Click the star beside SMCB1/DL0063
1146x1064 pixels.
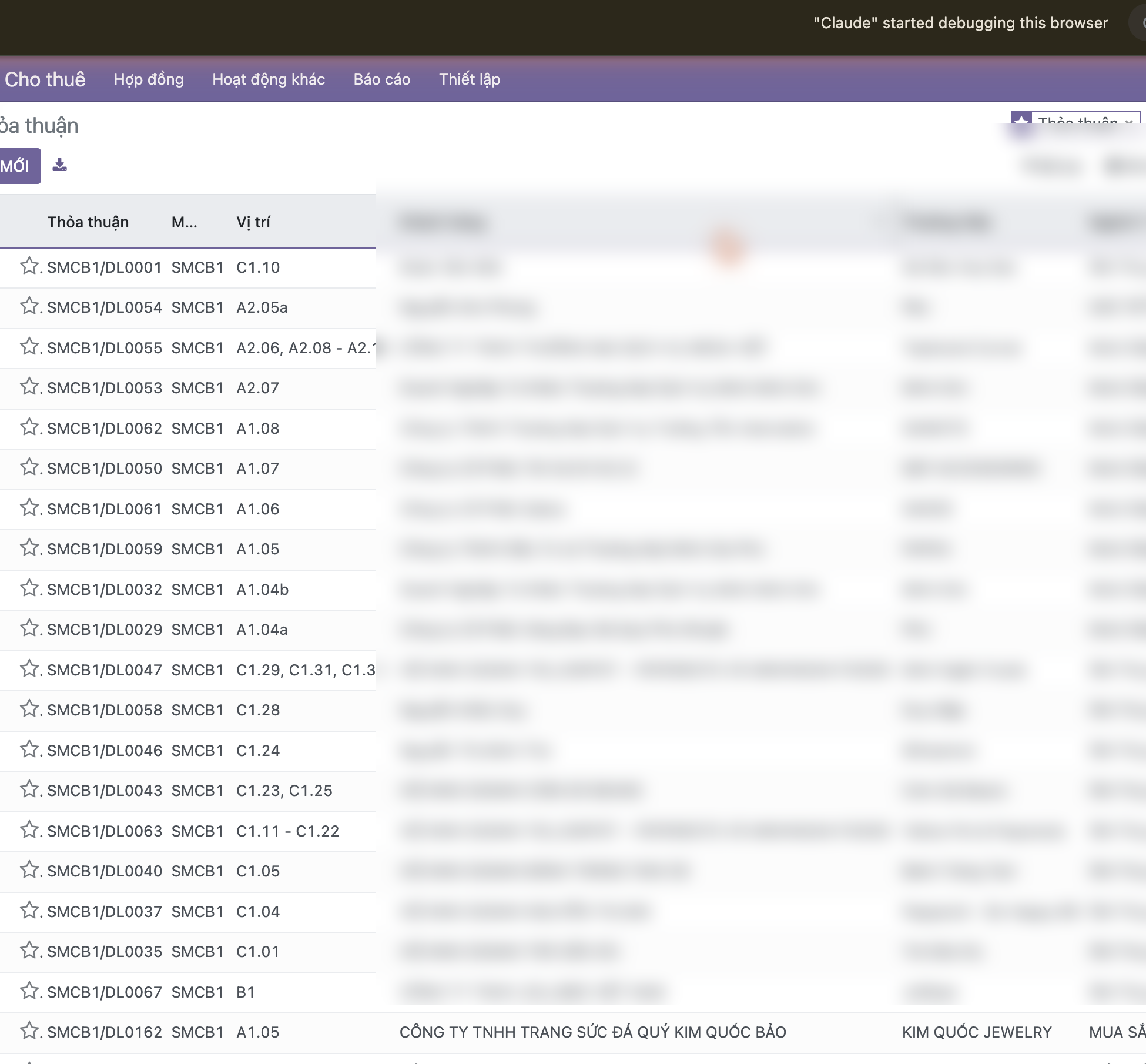click(29, 830)
